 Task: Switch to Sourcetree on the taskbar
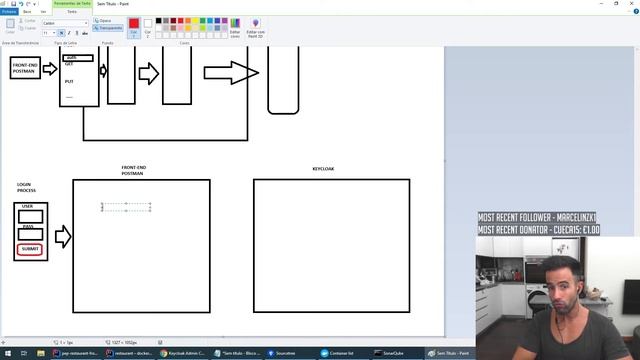(x=290, y=353)
